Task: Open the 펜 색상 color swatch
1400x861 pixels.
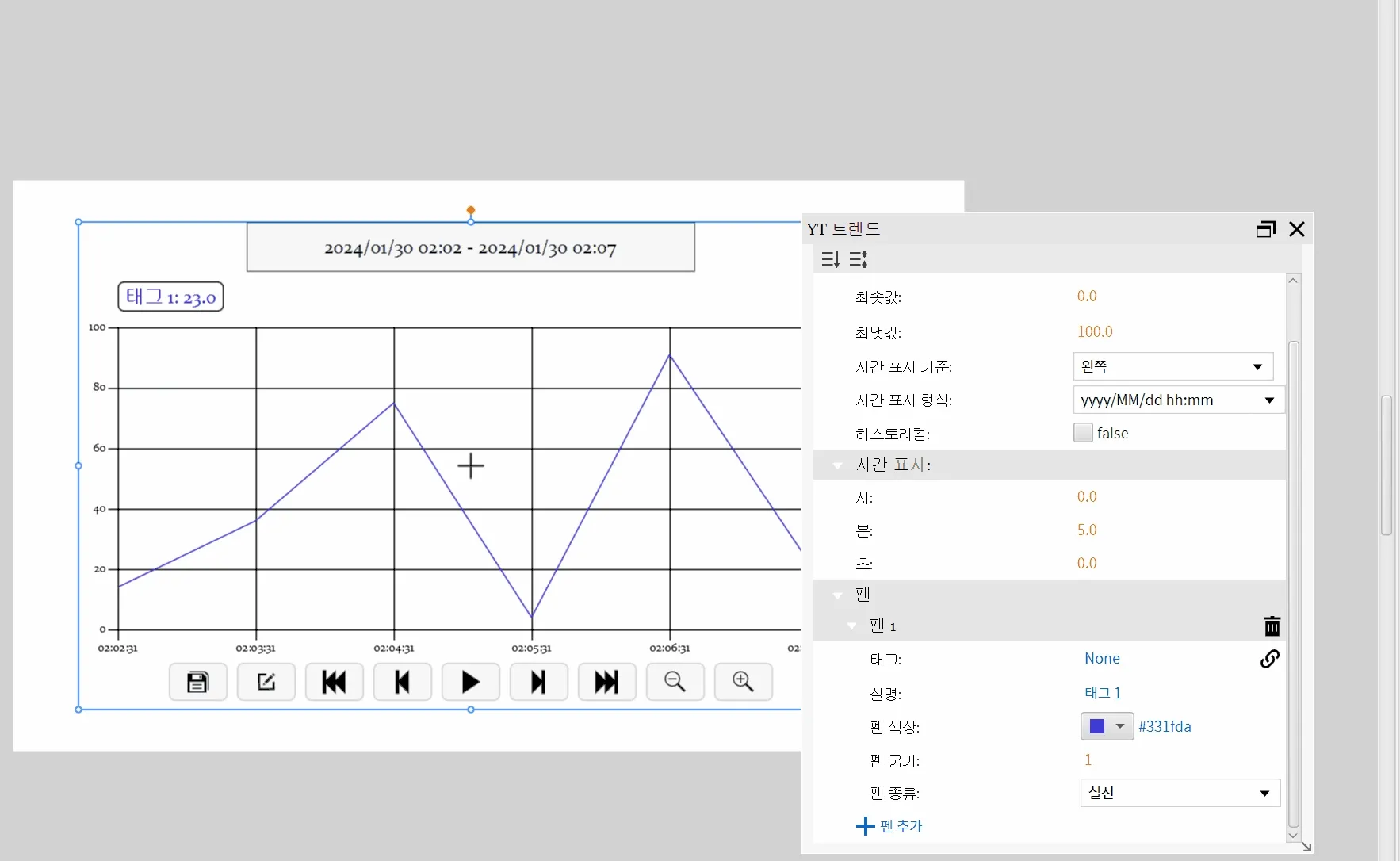Action: (1107, 726)
